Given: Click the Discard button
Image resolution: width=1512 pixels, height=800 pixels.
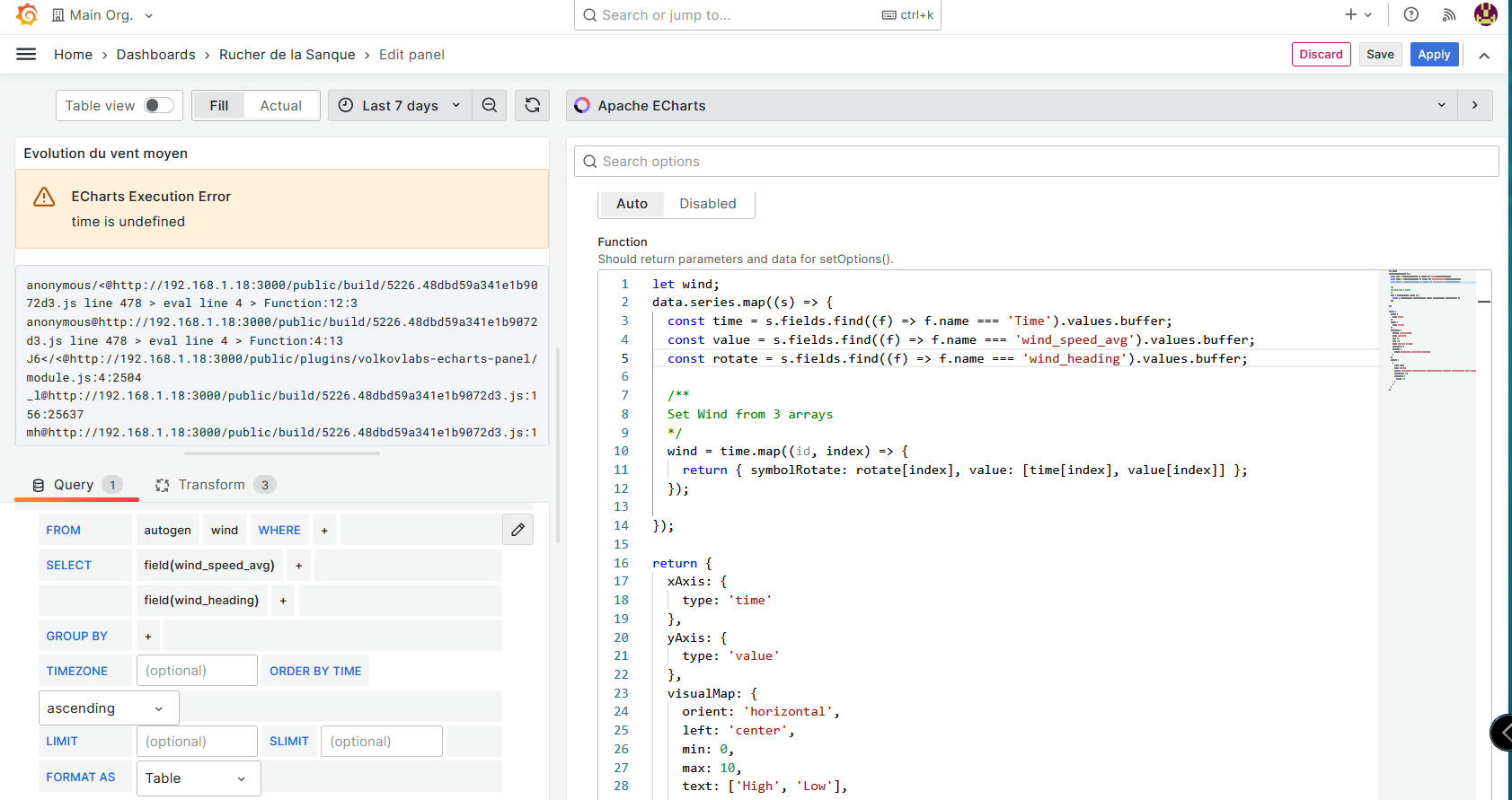Looking at the screenshot, I should pos(1321,55).
